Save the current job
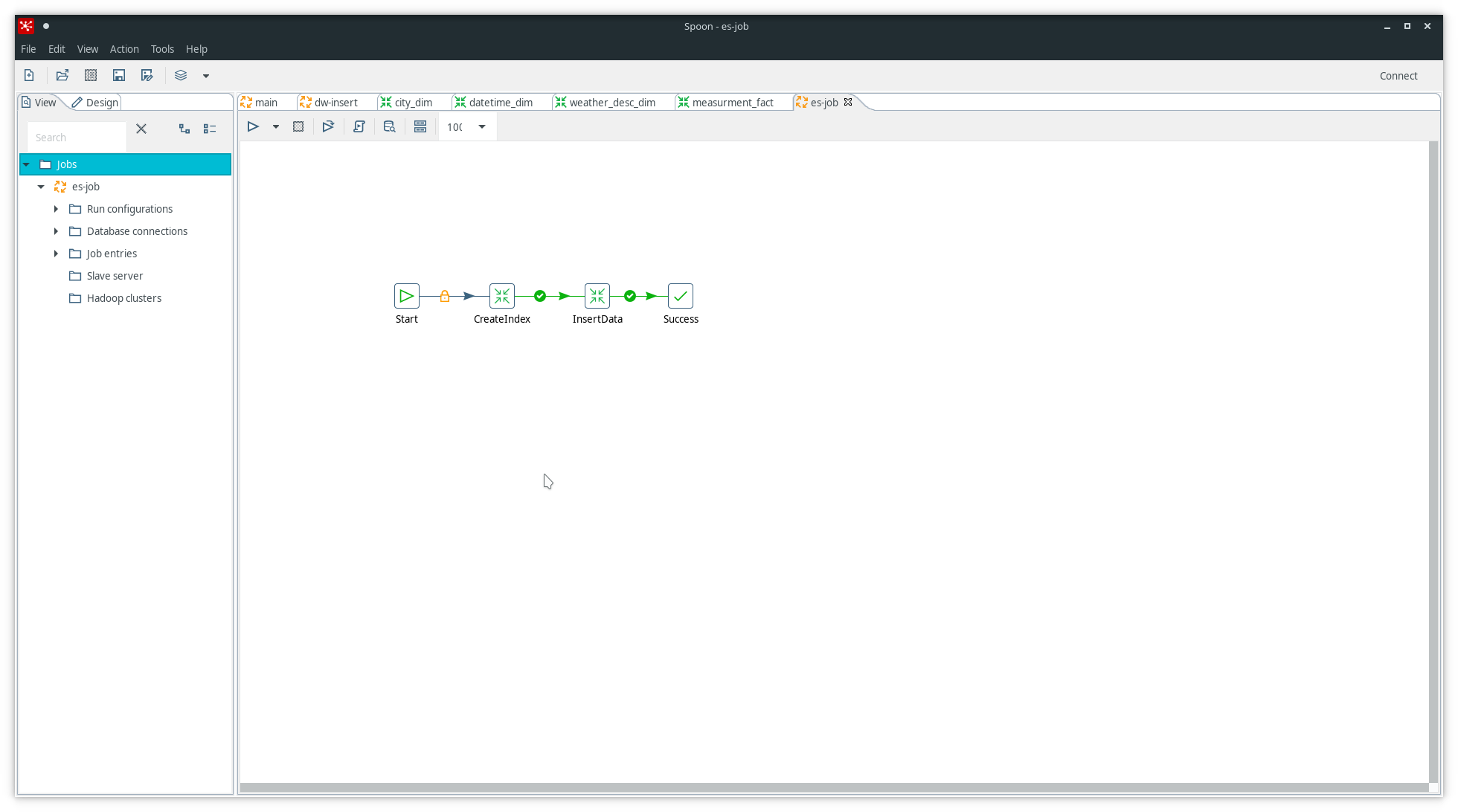1458x812 pixels. point(119,75)
